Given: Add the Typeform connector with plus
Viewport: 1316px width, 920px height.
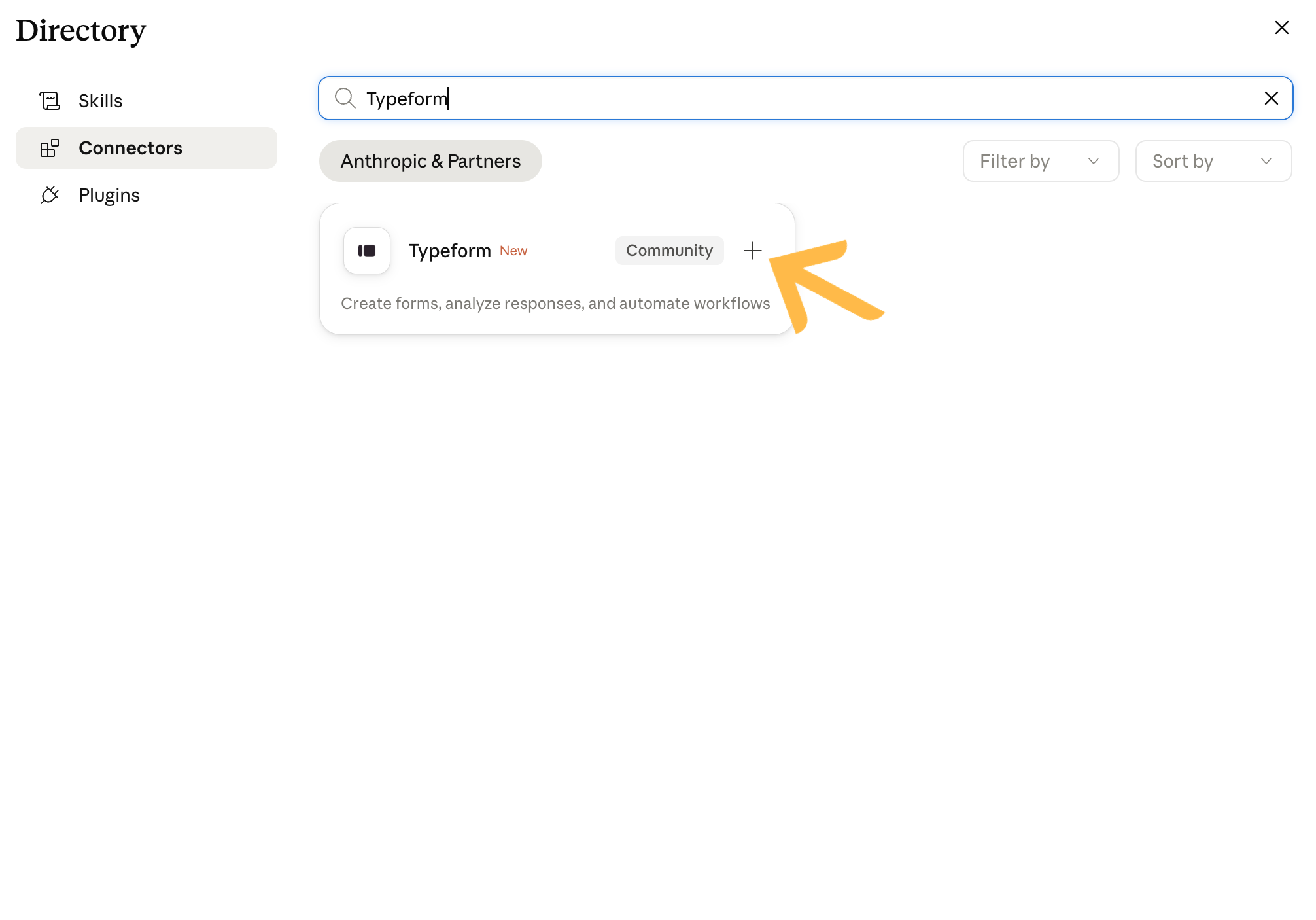Looking at the screenshot, I should pyautogui.click(x=753, y=251).
